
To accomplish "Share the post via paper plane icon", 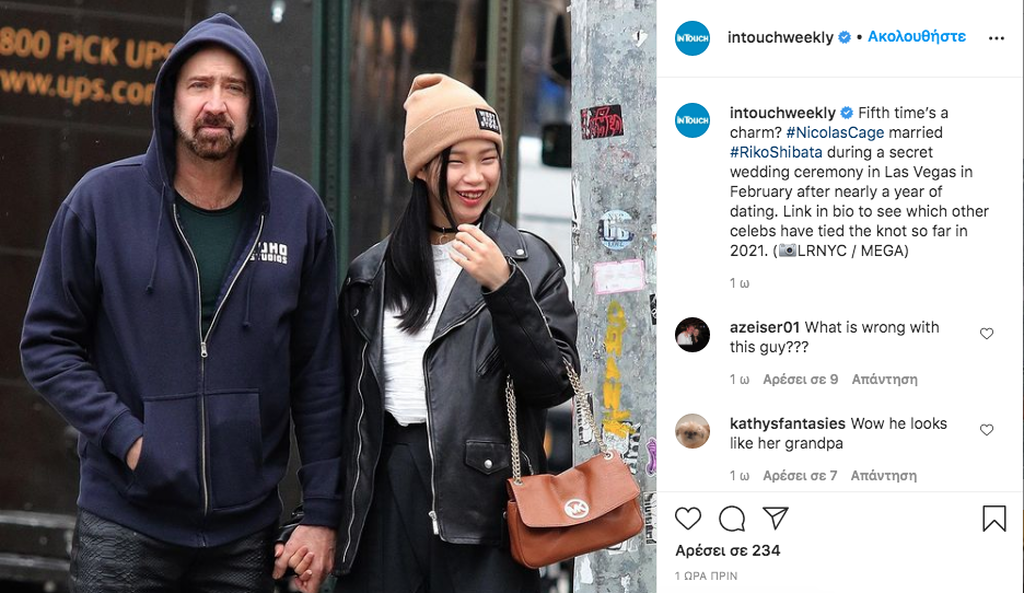I will [775, 518].
